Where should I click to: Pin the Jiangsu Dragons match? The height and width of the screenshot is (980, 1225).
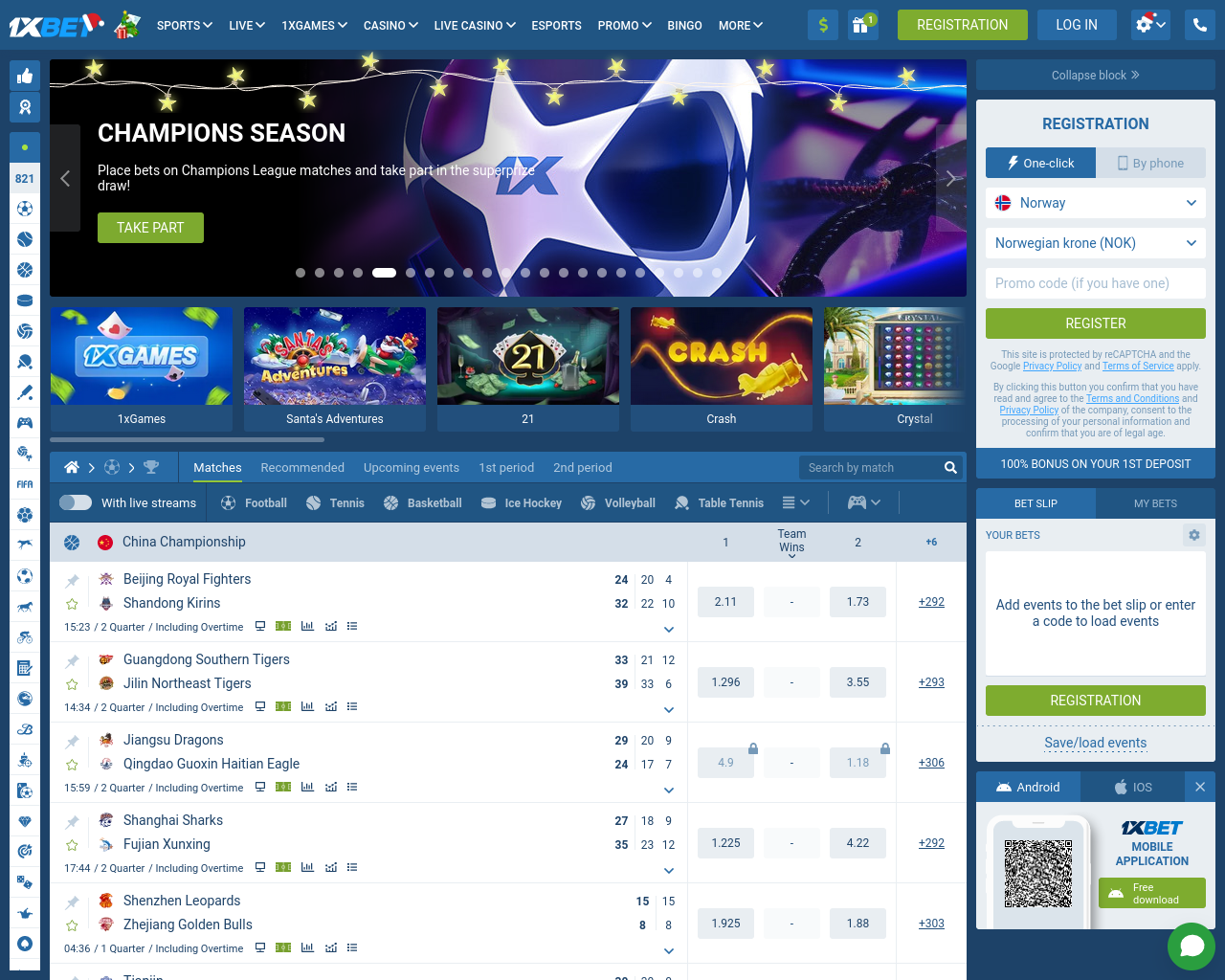point(72,742)
